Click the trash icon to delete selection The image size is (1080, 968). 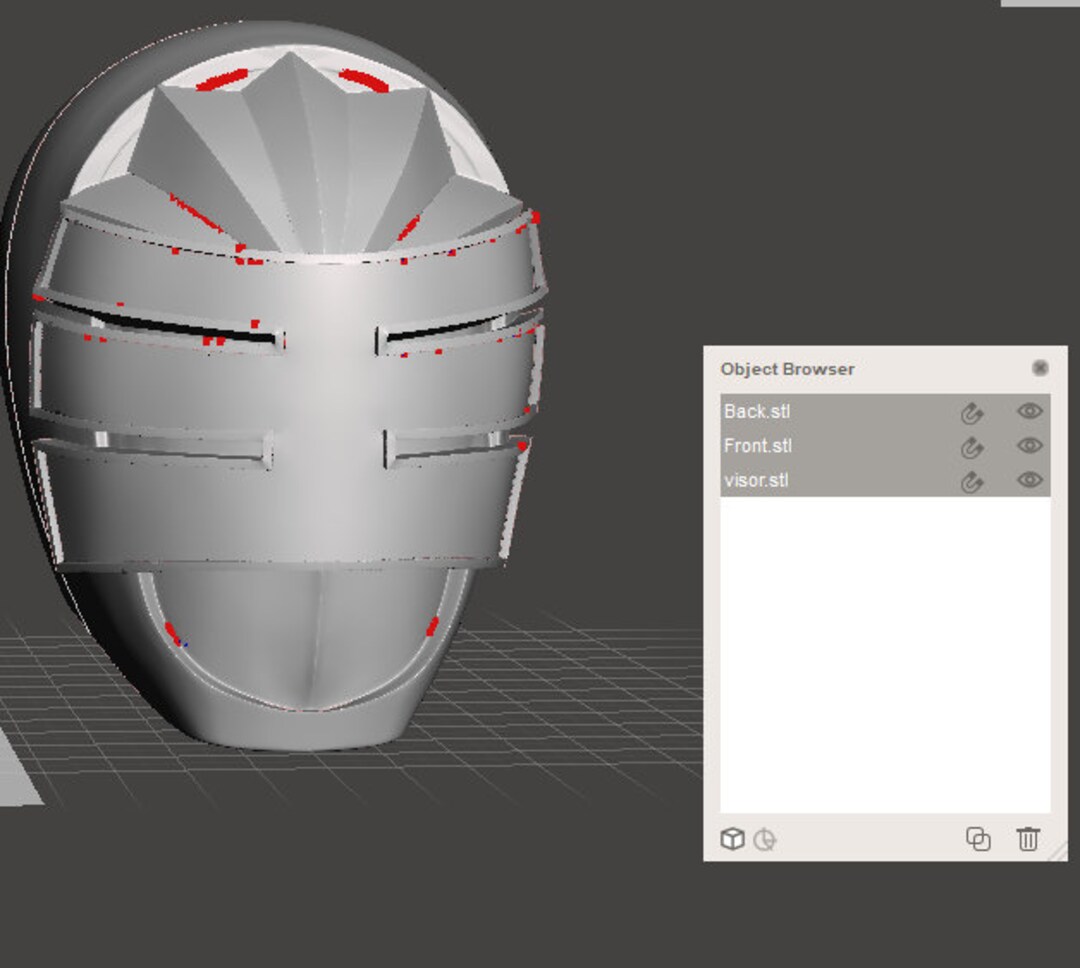(1029, 841)
